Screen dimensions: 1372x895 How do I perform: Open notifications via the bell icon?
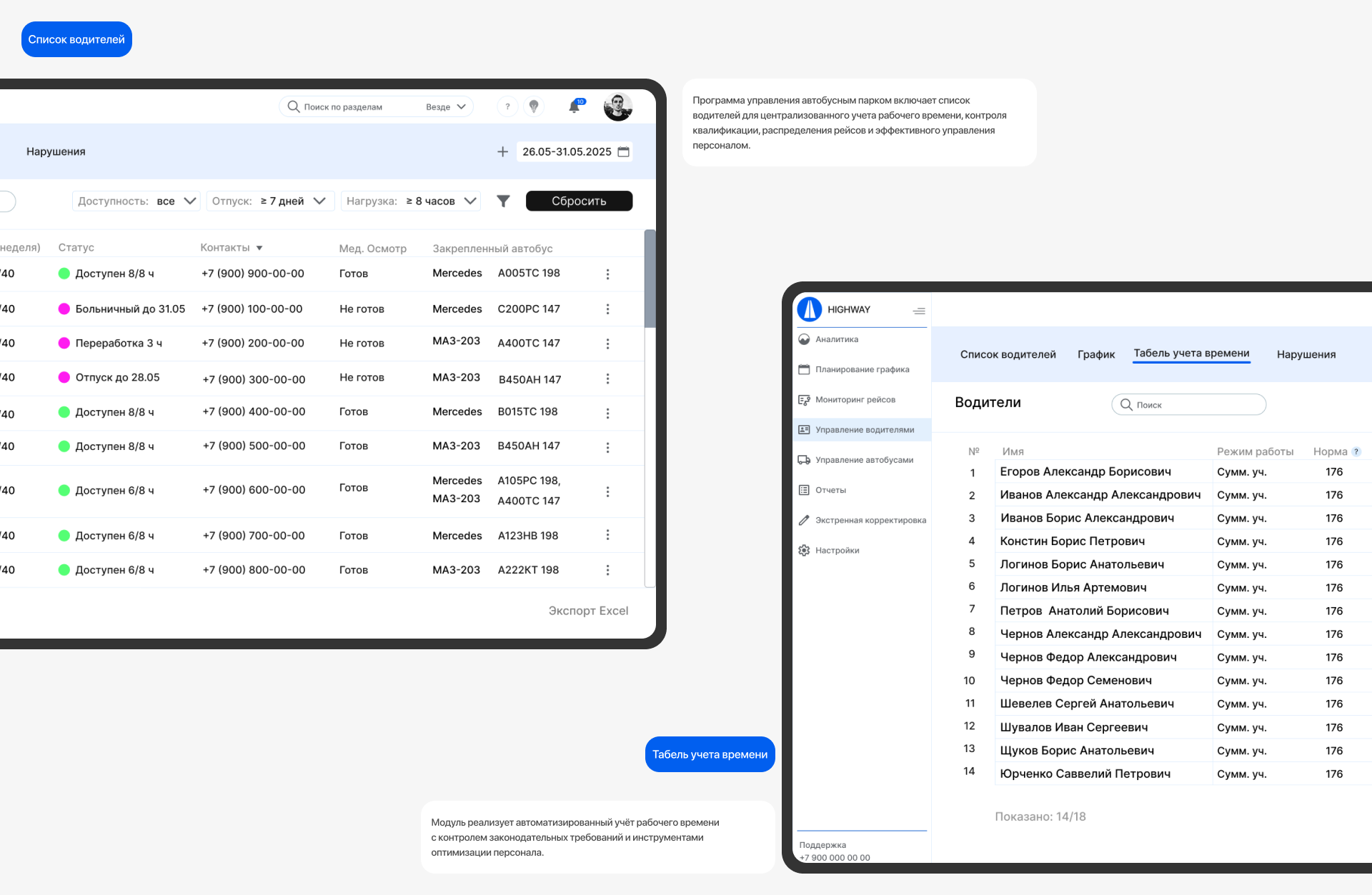pos(573,106)
